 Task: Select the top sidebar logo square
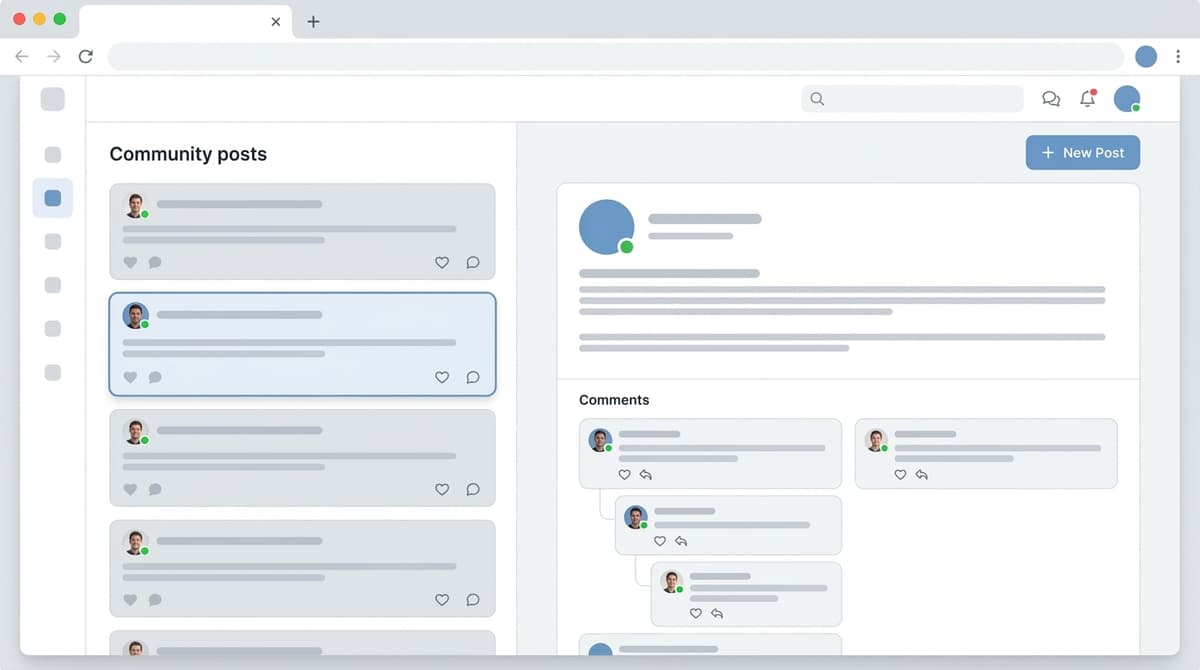[x=53, y=99]
